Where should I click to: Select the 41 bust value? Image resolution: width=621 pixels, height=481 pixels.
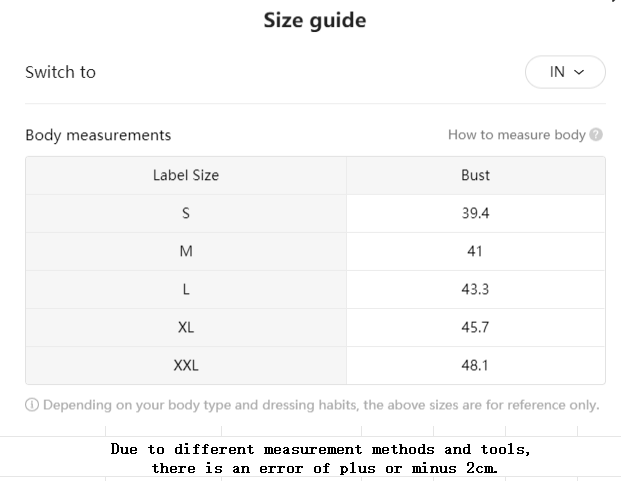click(x=475, y=251)
